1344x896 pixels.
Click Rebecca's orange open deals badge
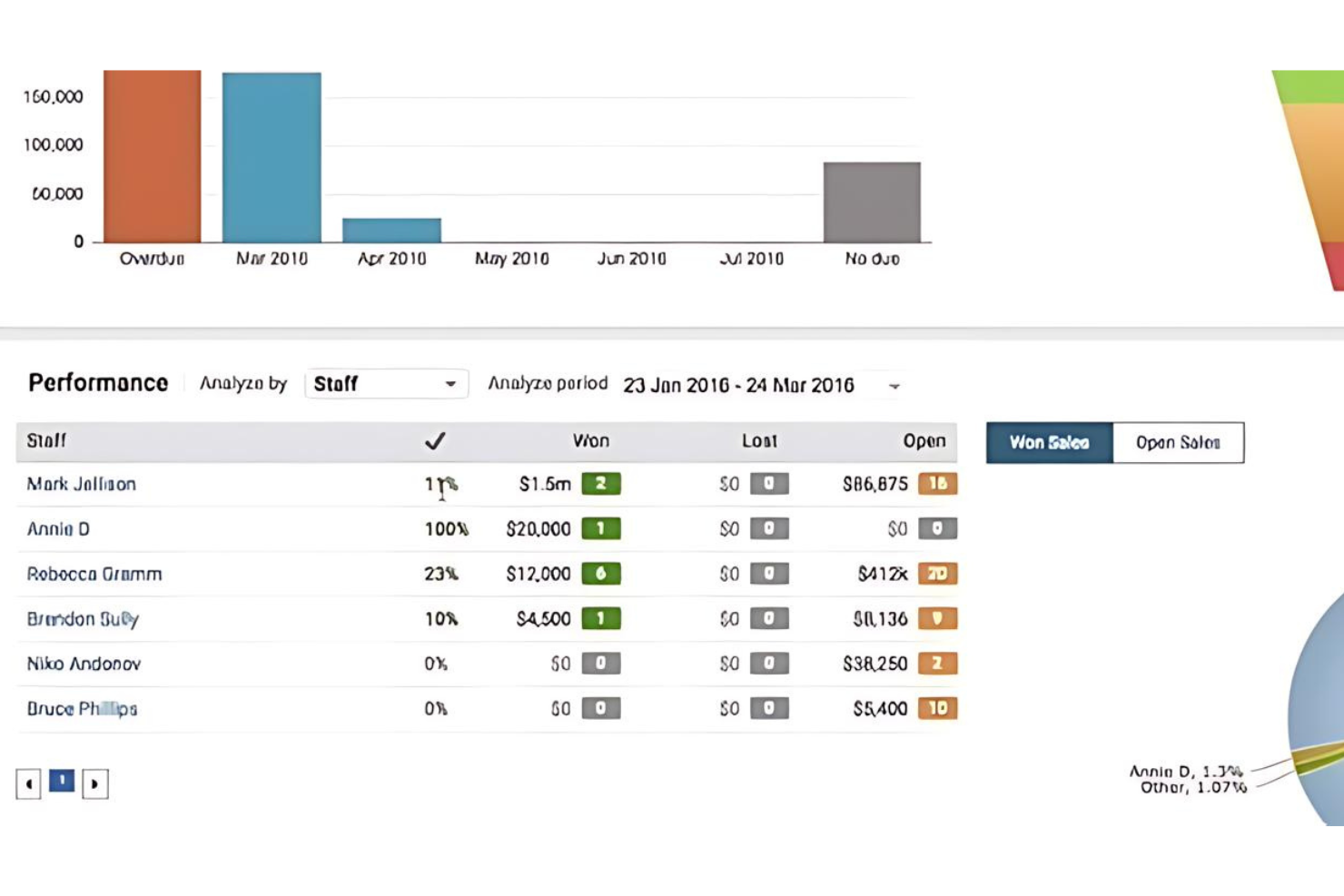[x=938, y=574]
